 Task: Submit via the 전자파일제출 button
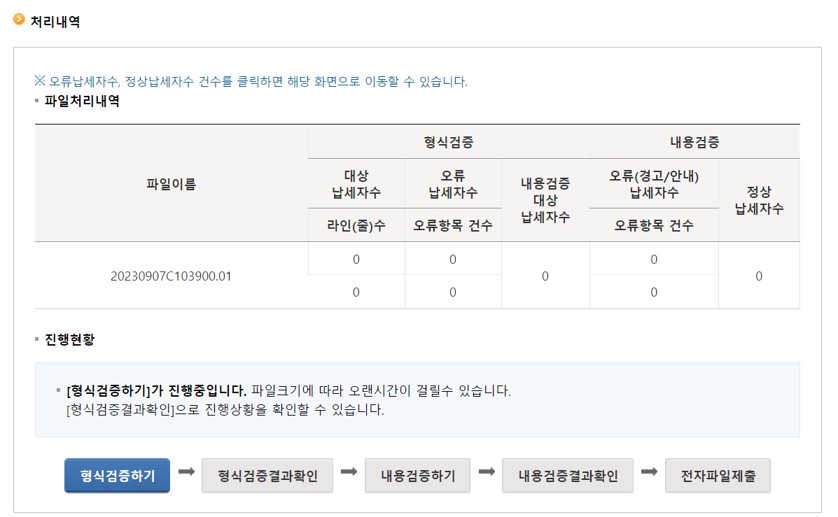[717, 476]
